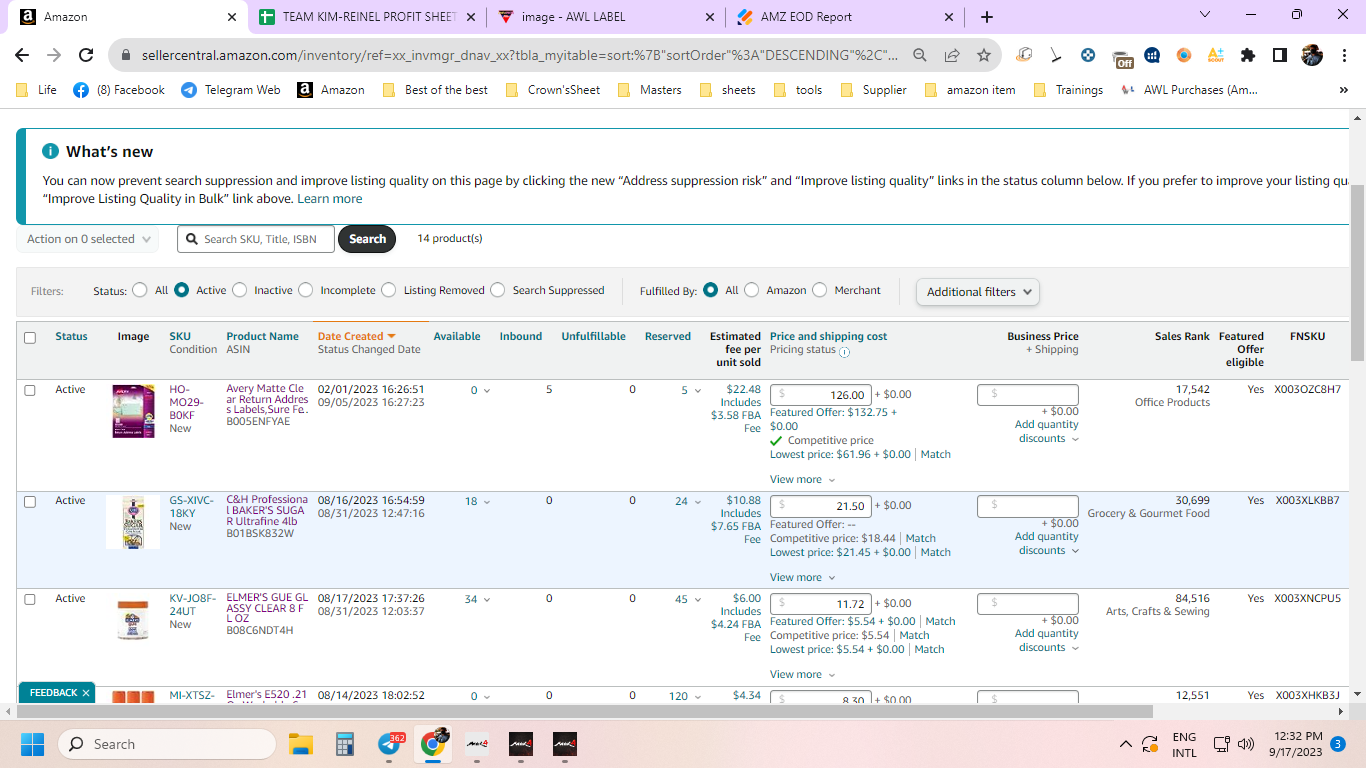Select the Listing Removed radio button
The width and height of the screenshot is (1366, 768).
pos(388,290)
